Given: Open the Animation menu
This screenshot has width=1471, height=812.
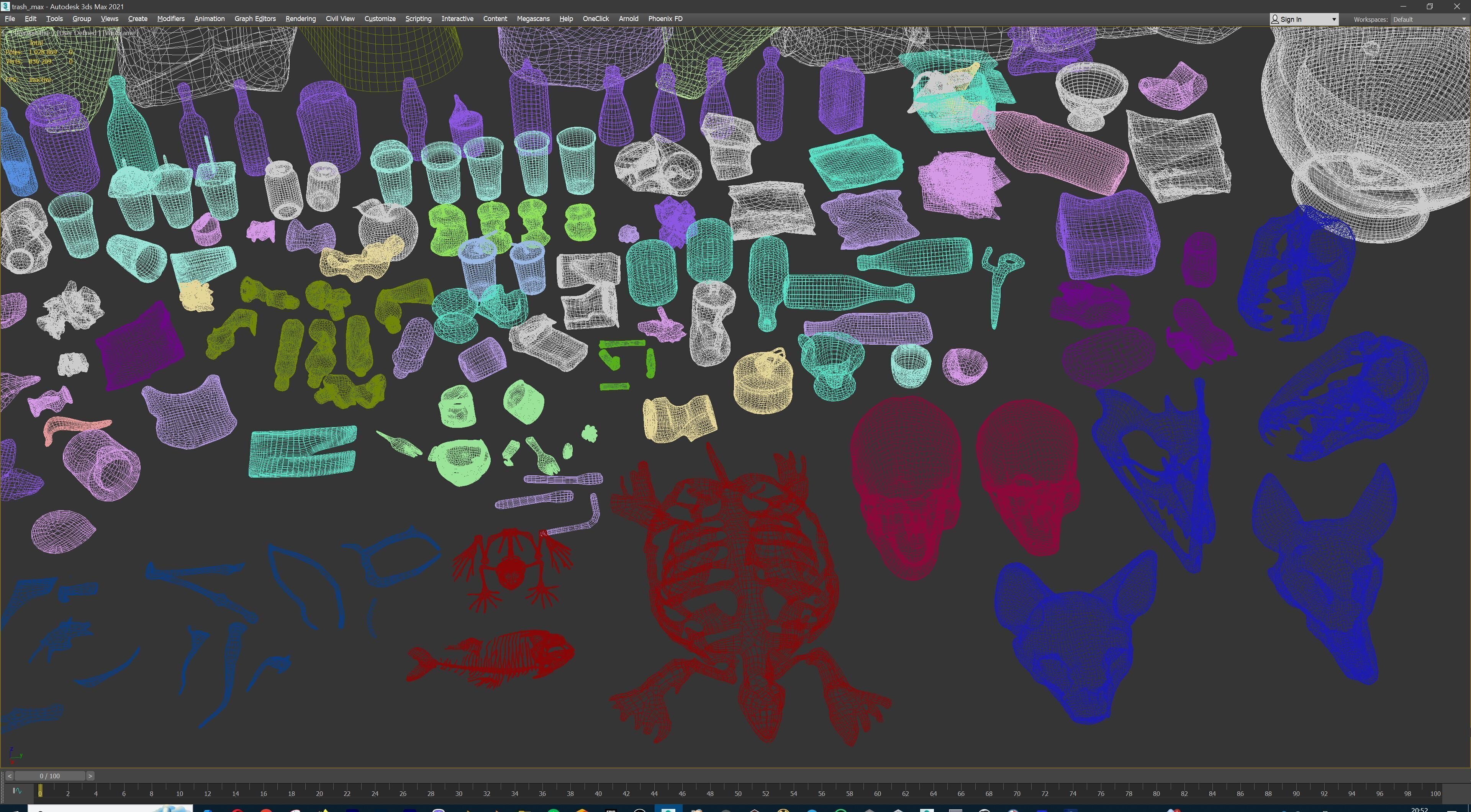Looking at the screenshot, I should pyautogui.click(x=209, y=19).
